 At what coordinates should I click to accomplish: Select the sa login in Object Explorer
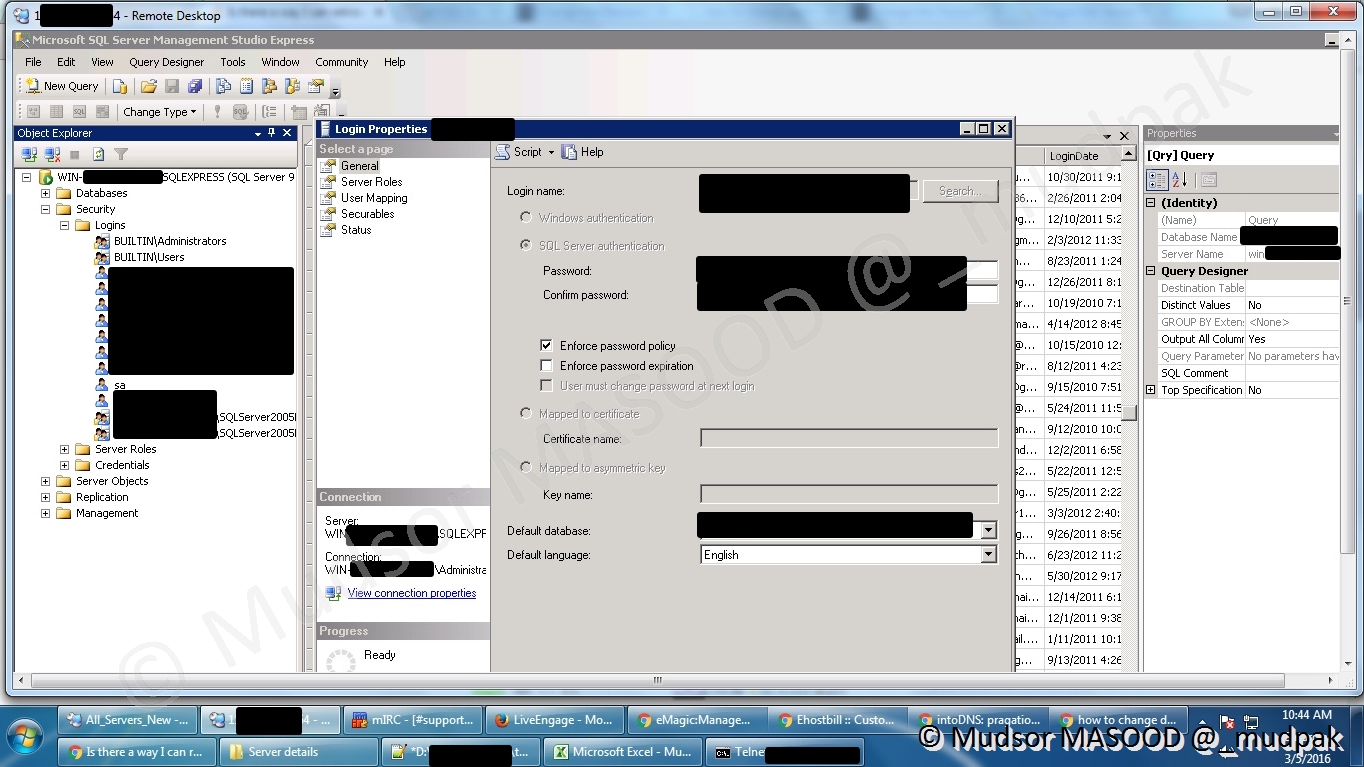(x=119, y=385)
